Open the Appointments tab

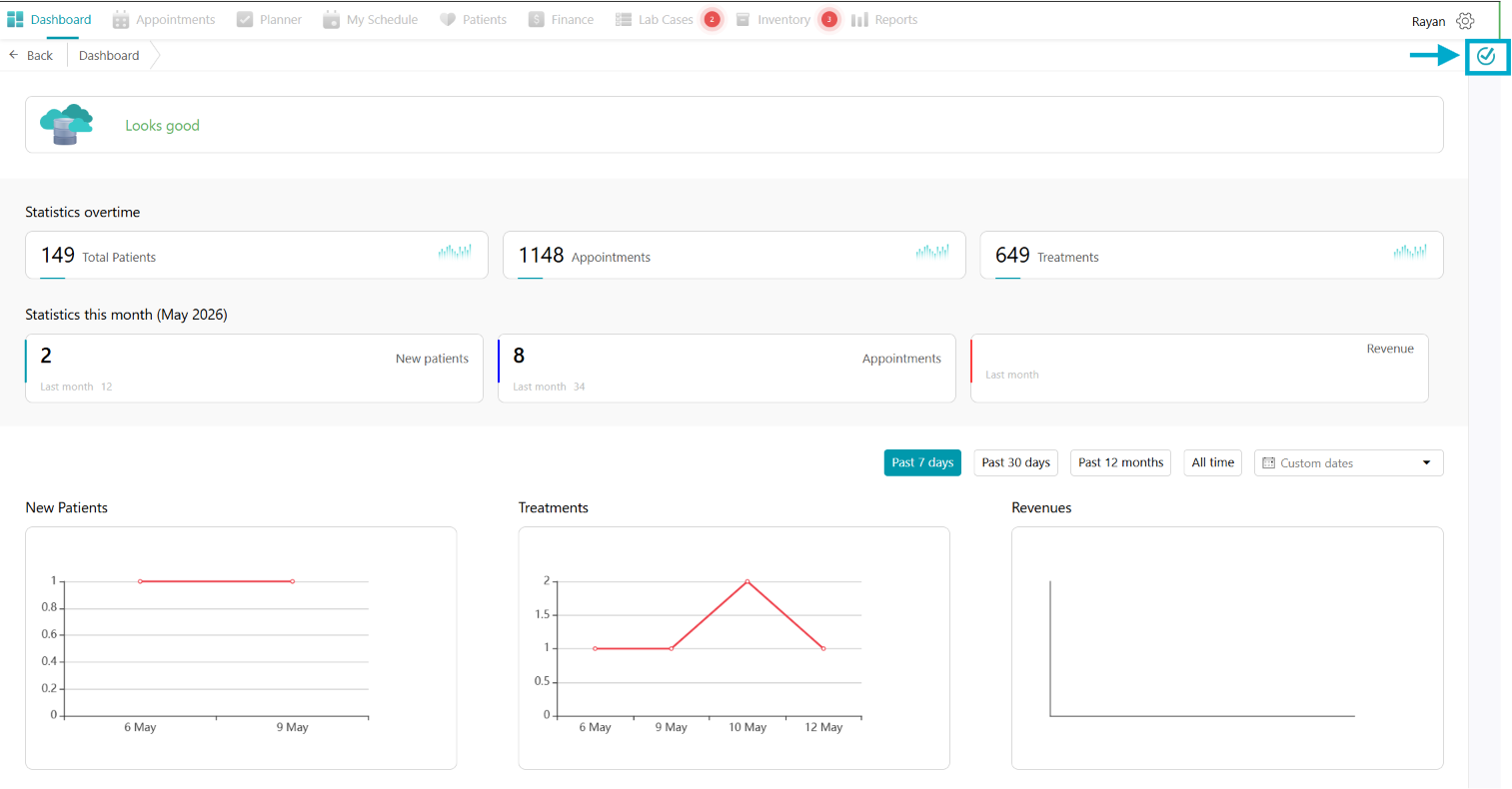pos(164,20)
